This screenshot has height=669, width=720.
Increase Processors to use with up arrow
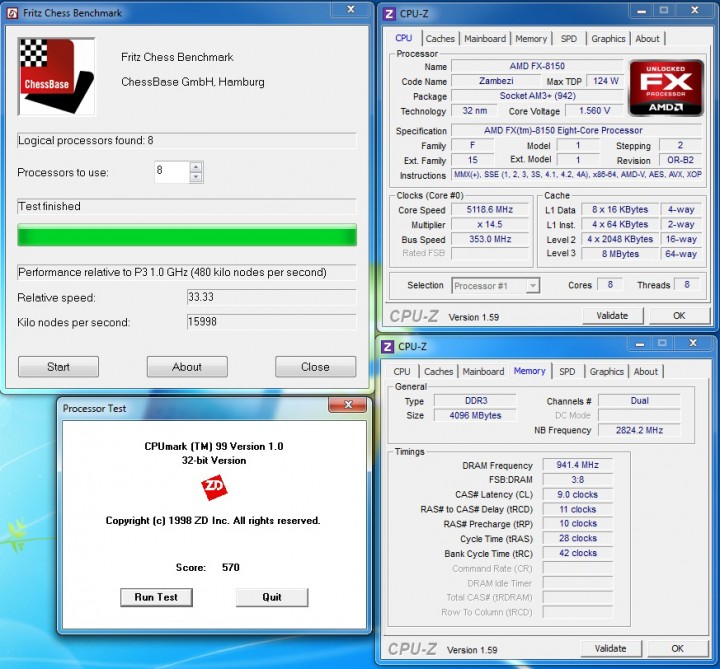point(196,167)
